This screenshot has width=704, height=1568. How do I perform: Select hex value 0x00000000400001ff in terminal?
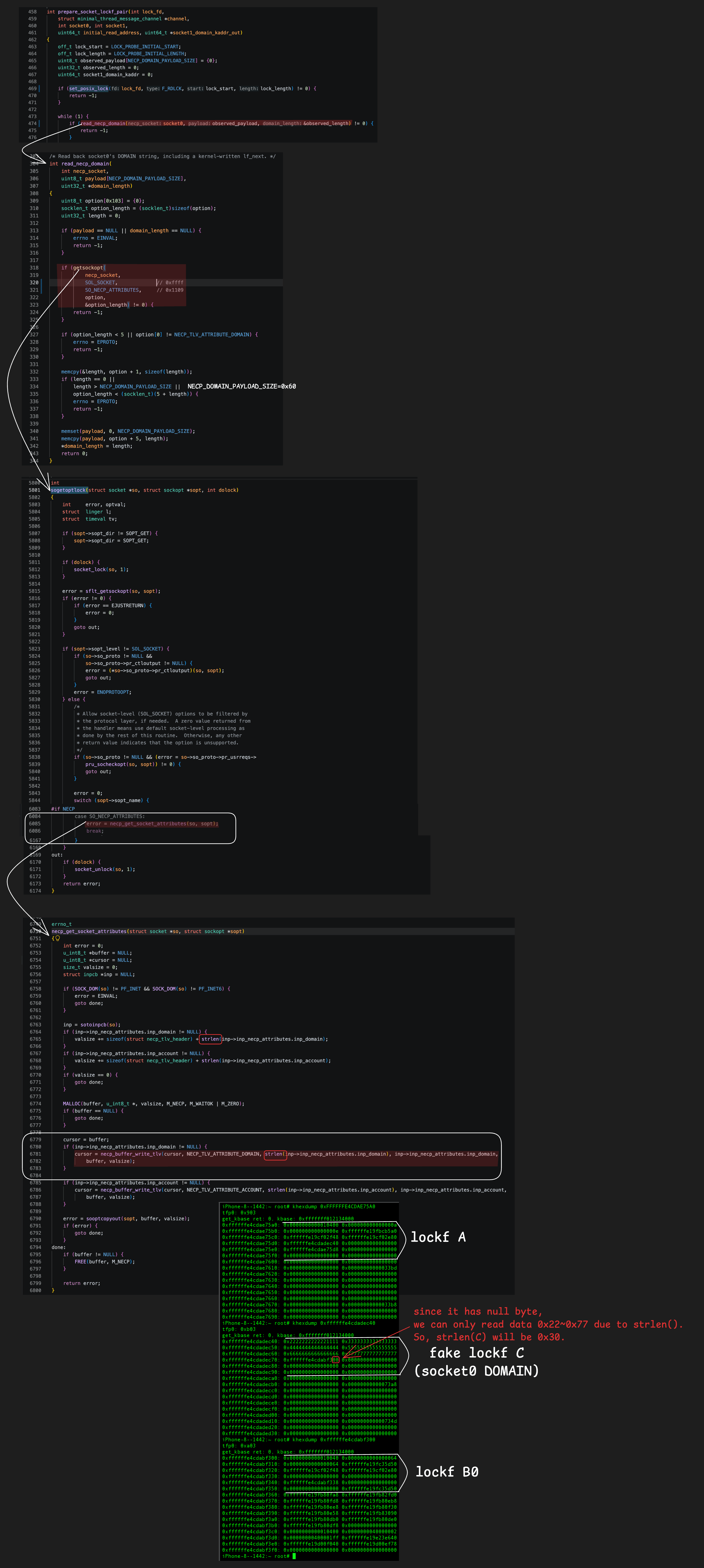(311, 1538)
